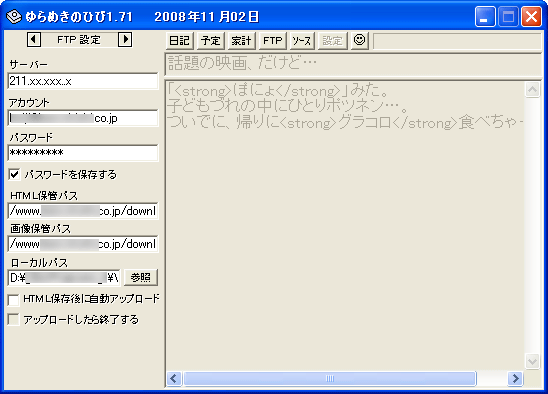Focus the サーバー address field
This screenshot has height=394, width=548.
point(83,81)
